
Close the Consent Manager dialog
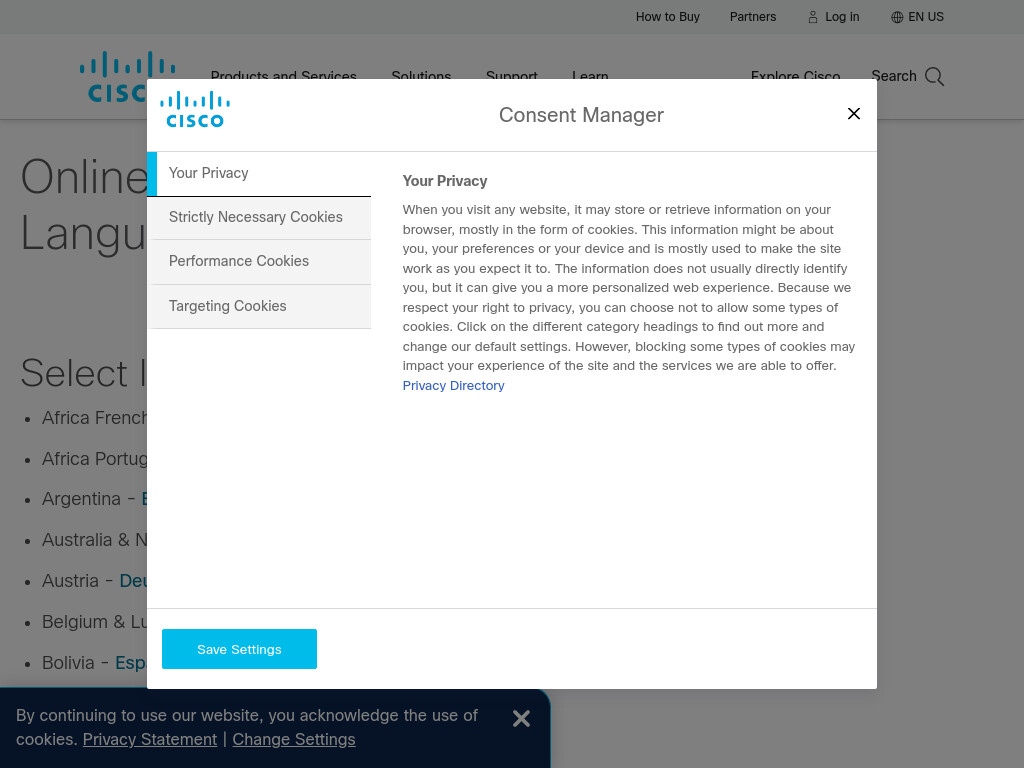tap(854, 114)
